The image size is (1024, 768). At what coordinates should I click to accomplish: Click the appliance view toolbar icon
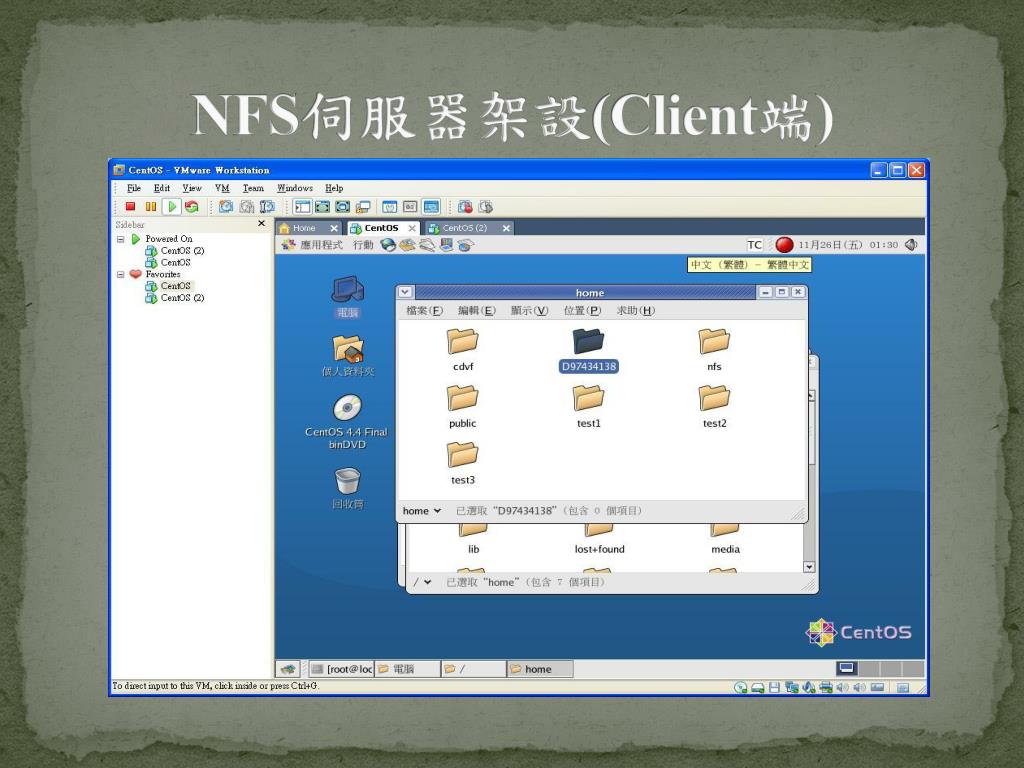[x=410, y=206]
